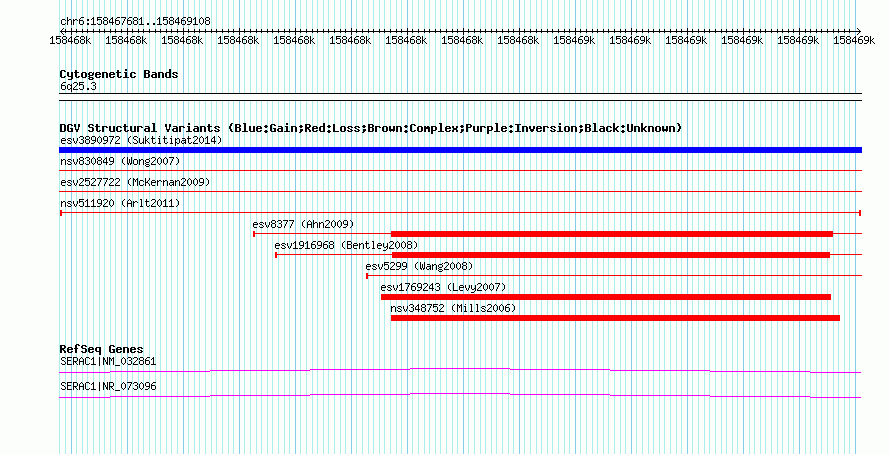Click the nsv348752 (Mills2006) label
890x454 pixels.
point(454,308)
